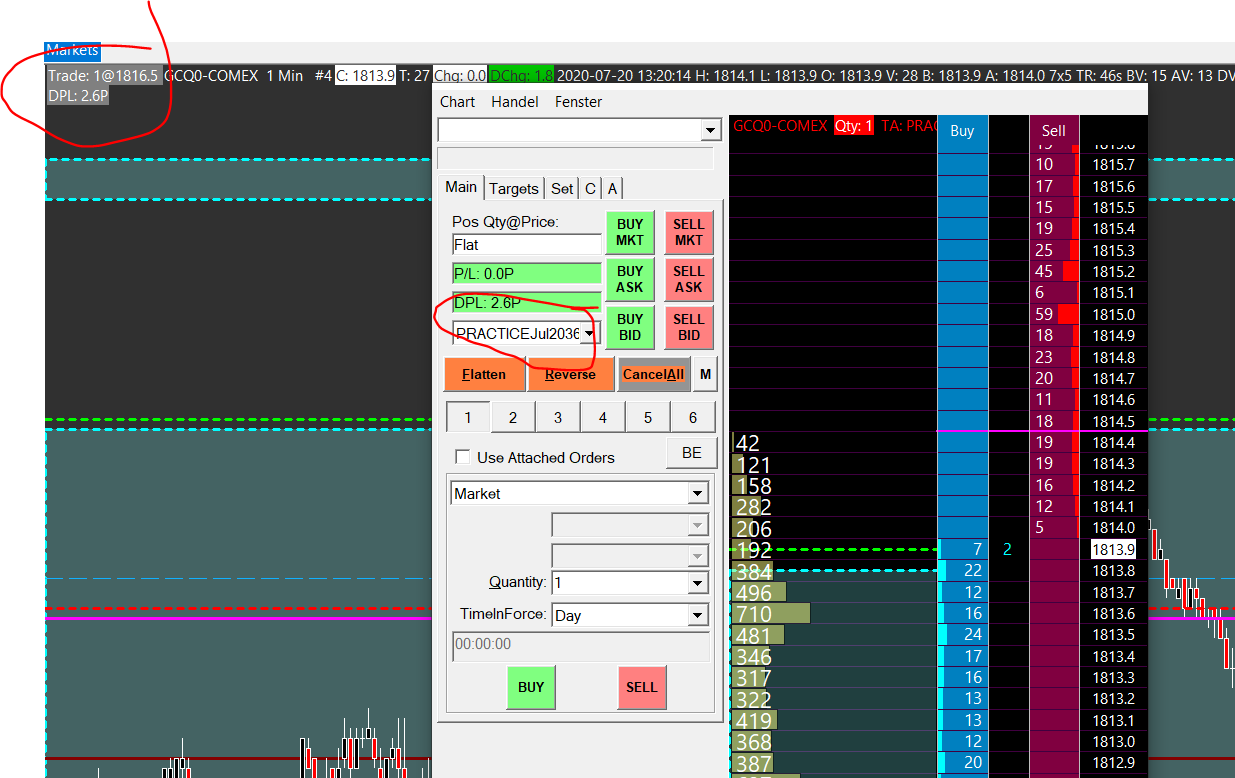Enable Use Attached Orders checkbox
The width and height of the screenshot is (1235, 778).
click(462, 457)
